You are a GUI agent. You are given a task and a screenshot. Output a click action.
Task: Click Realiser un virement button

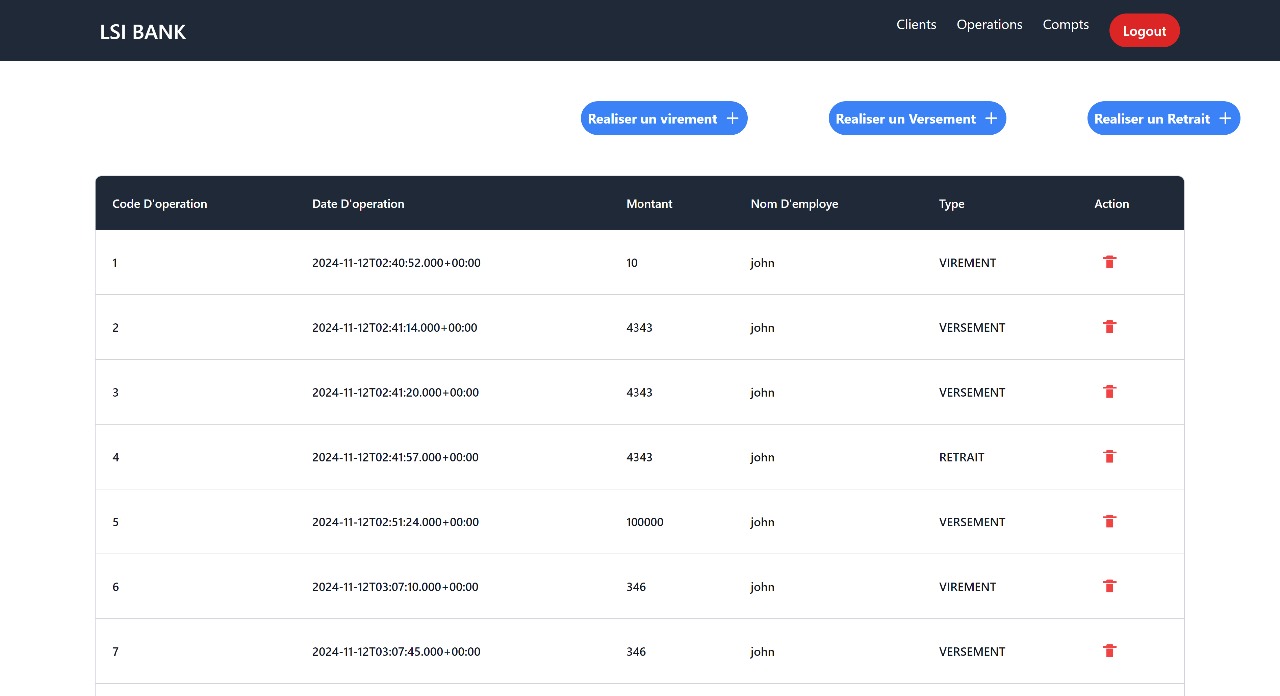pyautogui.click(x=664, y=118)
